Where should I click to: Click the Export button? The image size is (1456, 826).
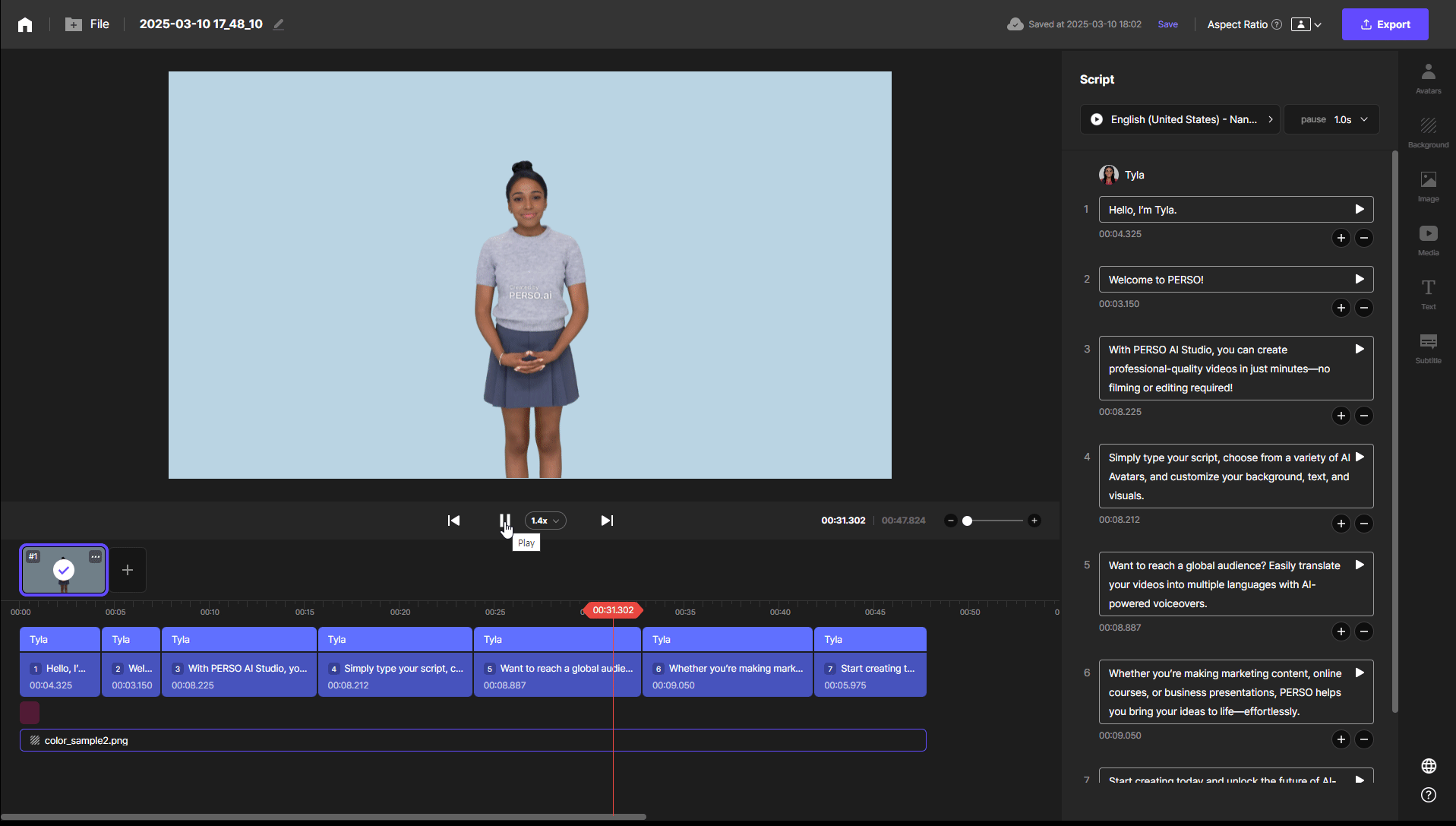1385,24
